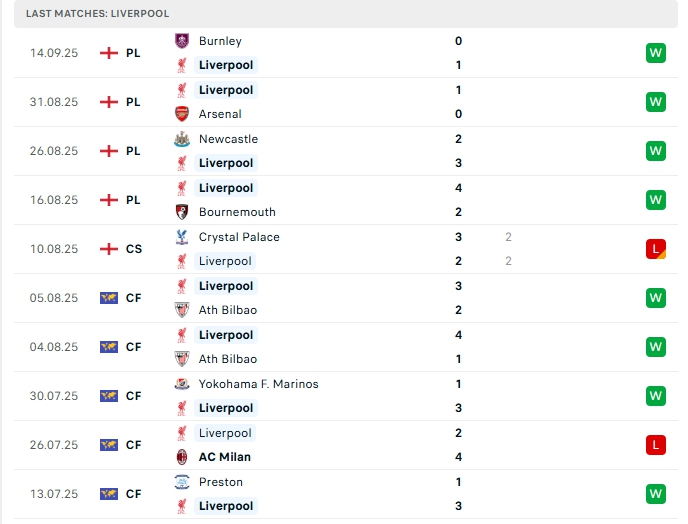
Task: Click the Bournemouth club crest icon
Action: click(181, 212)
